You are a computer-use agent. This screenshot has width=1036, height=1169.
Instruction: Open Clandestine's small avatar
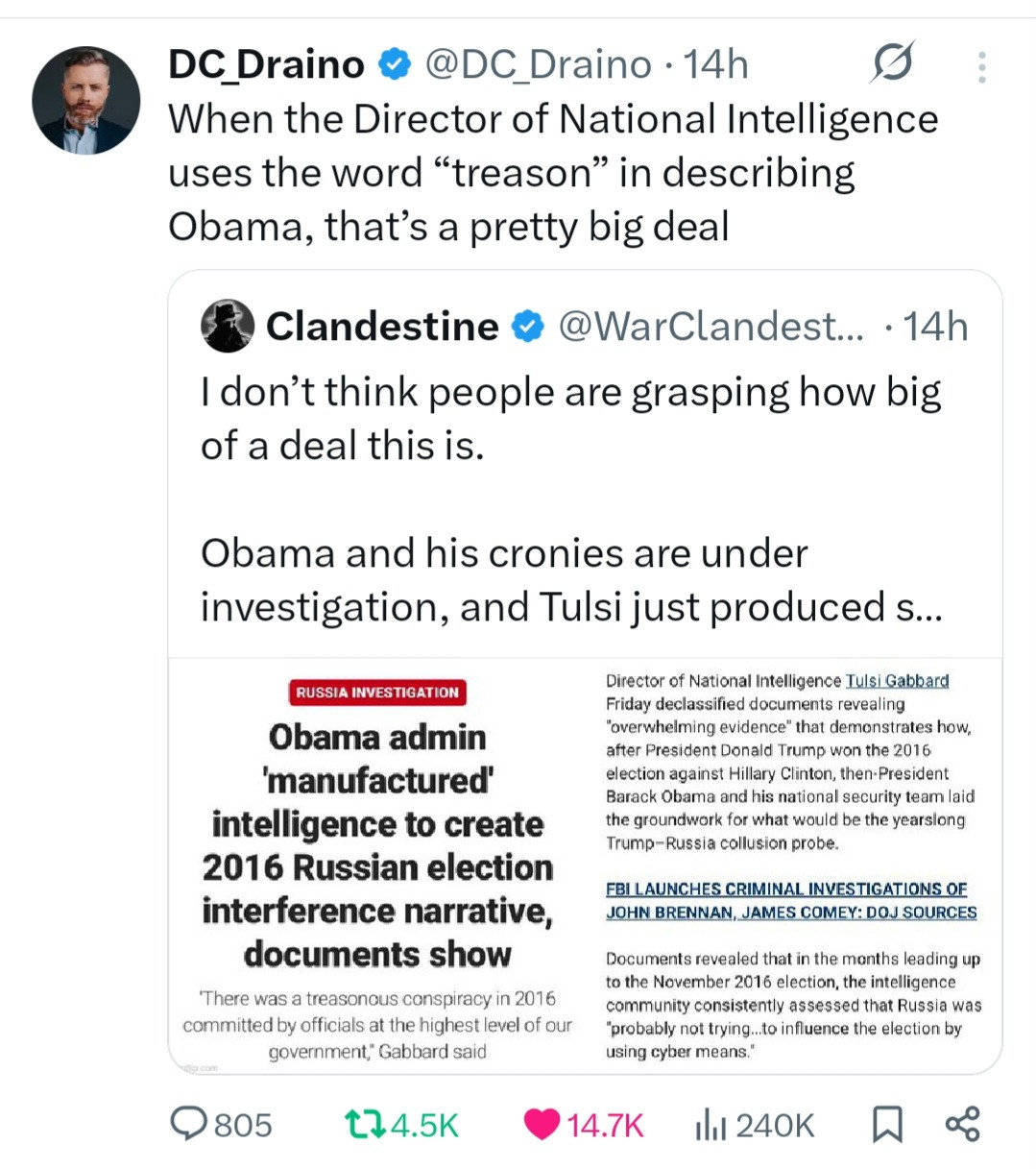[228, 326]
